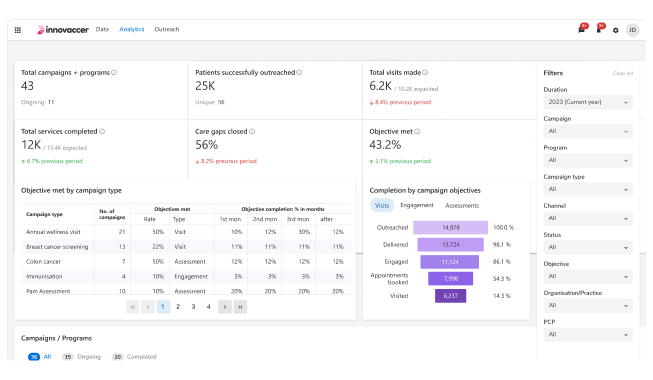Open the Organisation/Practice filter dropdown
653x380 pixels.
588,305
